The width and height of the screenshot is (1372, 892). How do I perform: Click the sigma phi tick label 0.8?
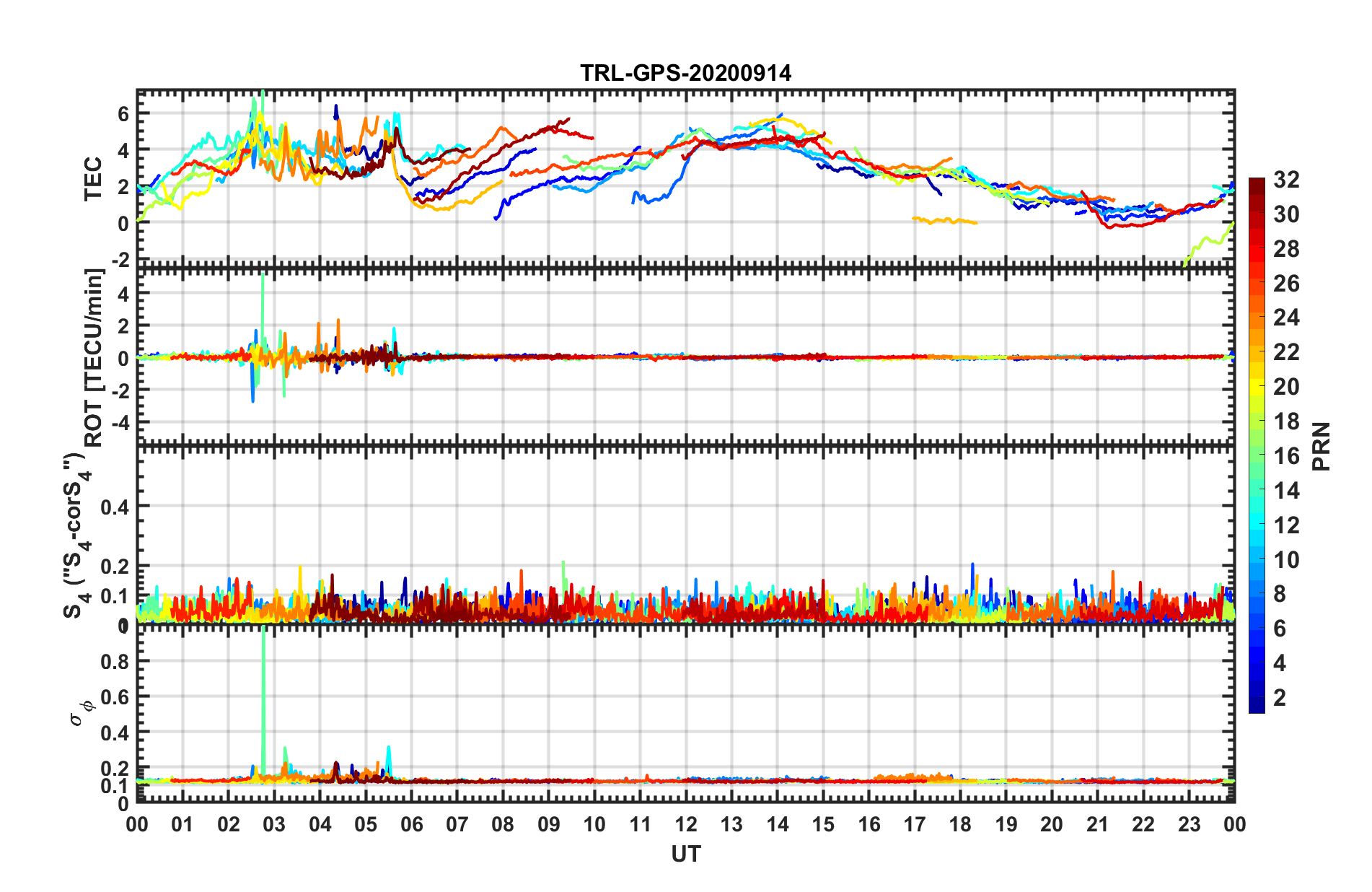[115, 661]
